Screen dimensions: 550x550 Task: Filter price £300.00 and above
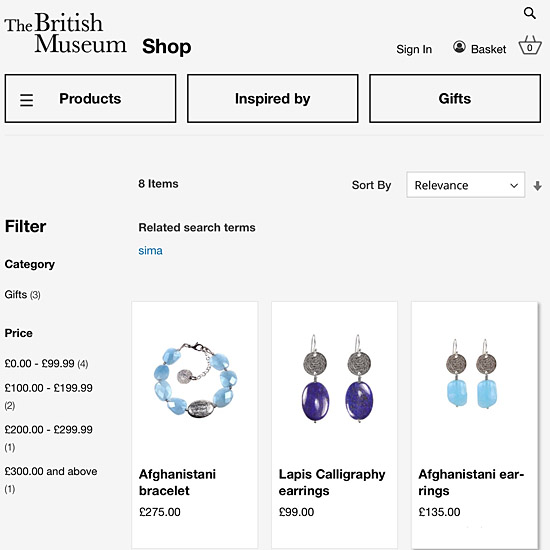point(51,479)
